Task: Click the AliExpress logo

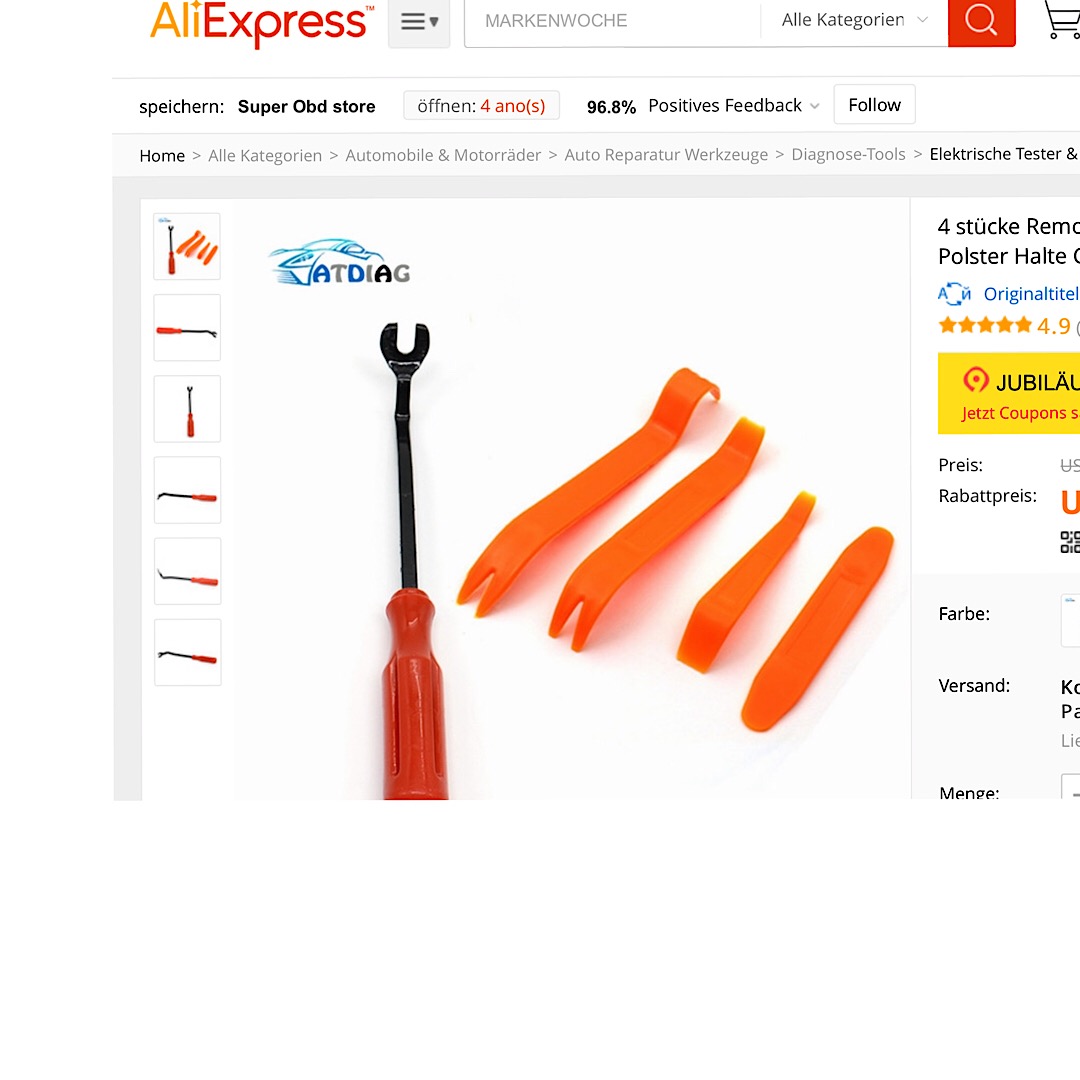Action: point(262,23)
